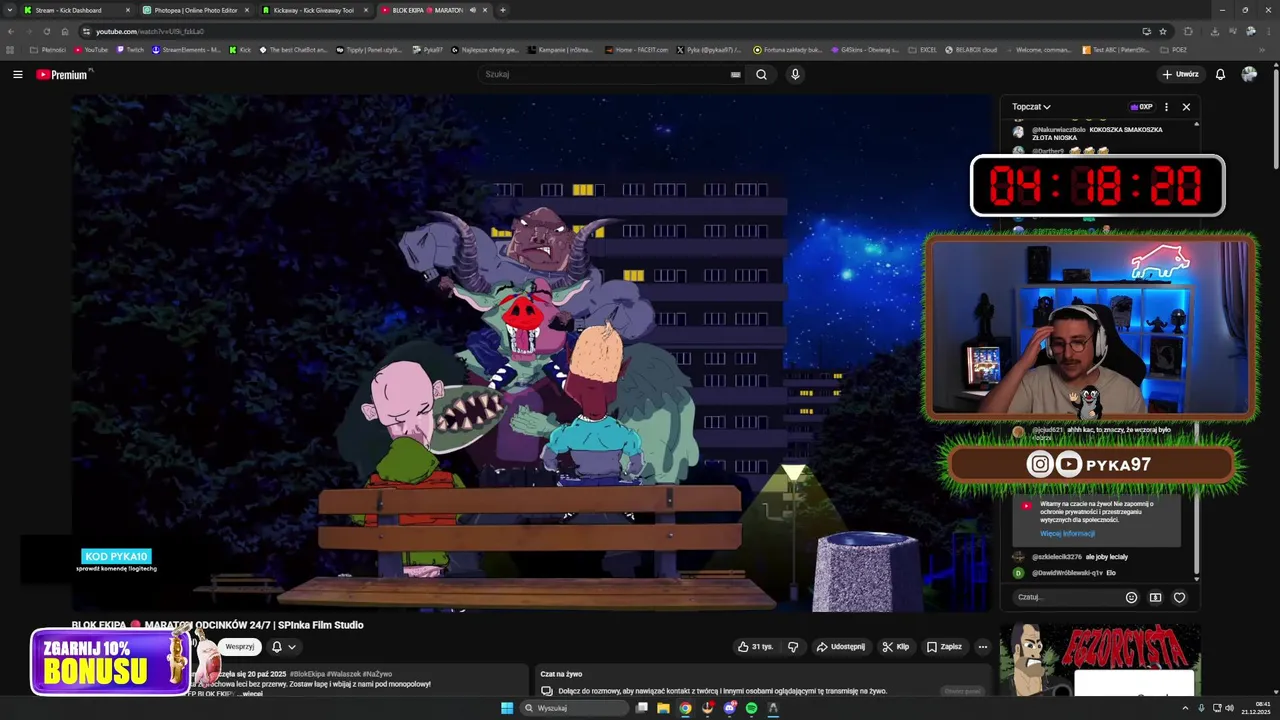Click the Super Chat dollar icon
The height and width of the screenshot is (720, 1280).
(x=1155, y=597)
